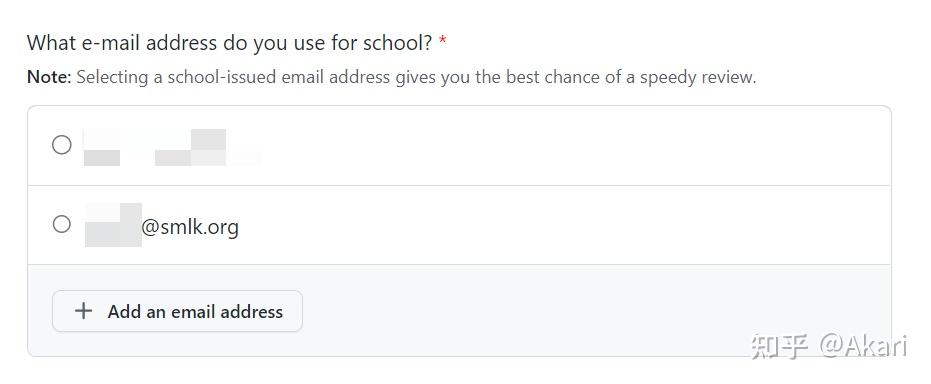Image resolution: width=931 pixels, height=384 pixels.
Task: Choose the @smlk.org email radio button
Action: tap(62, 224)
